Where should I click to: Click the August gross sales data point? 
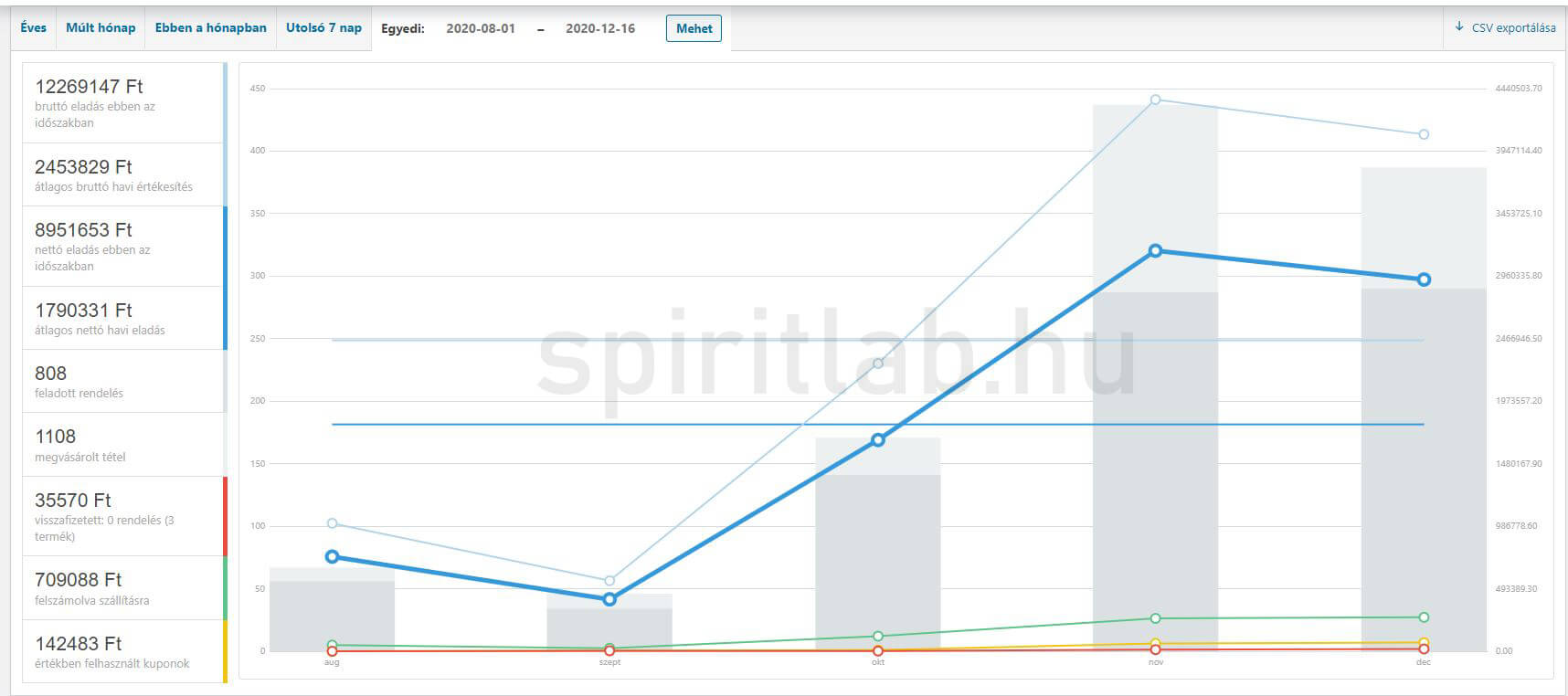click(332, 523)
